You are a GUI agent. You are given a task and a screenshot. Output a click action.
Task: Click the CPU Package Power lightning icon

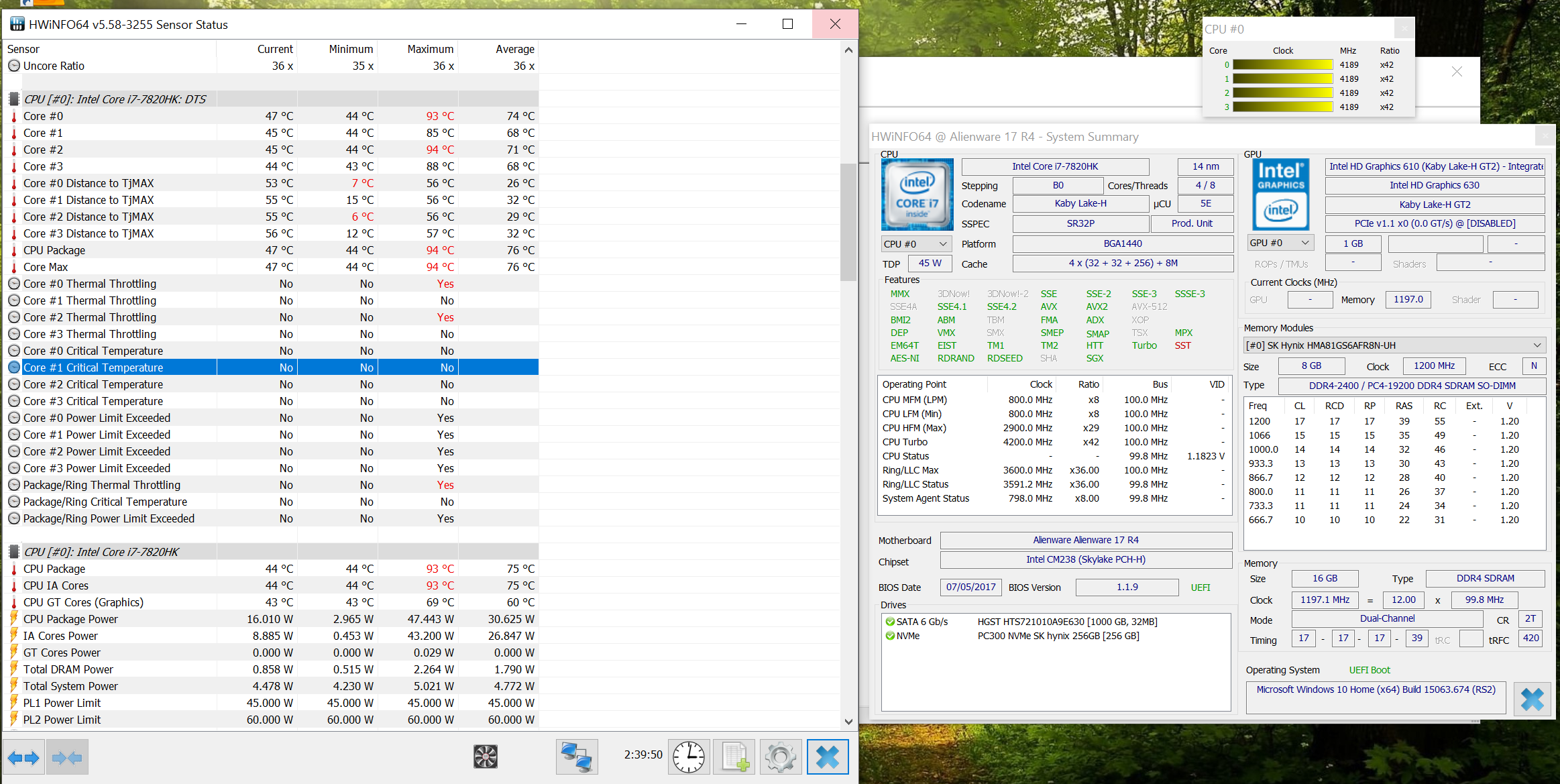click(x=13, y=618)
